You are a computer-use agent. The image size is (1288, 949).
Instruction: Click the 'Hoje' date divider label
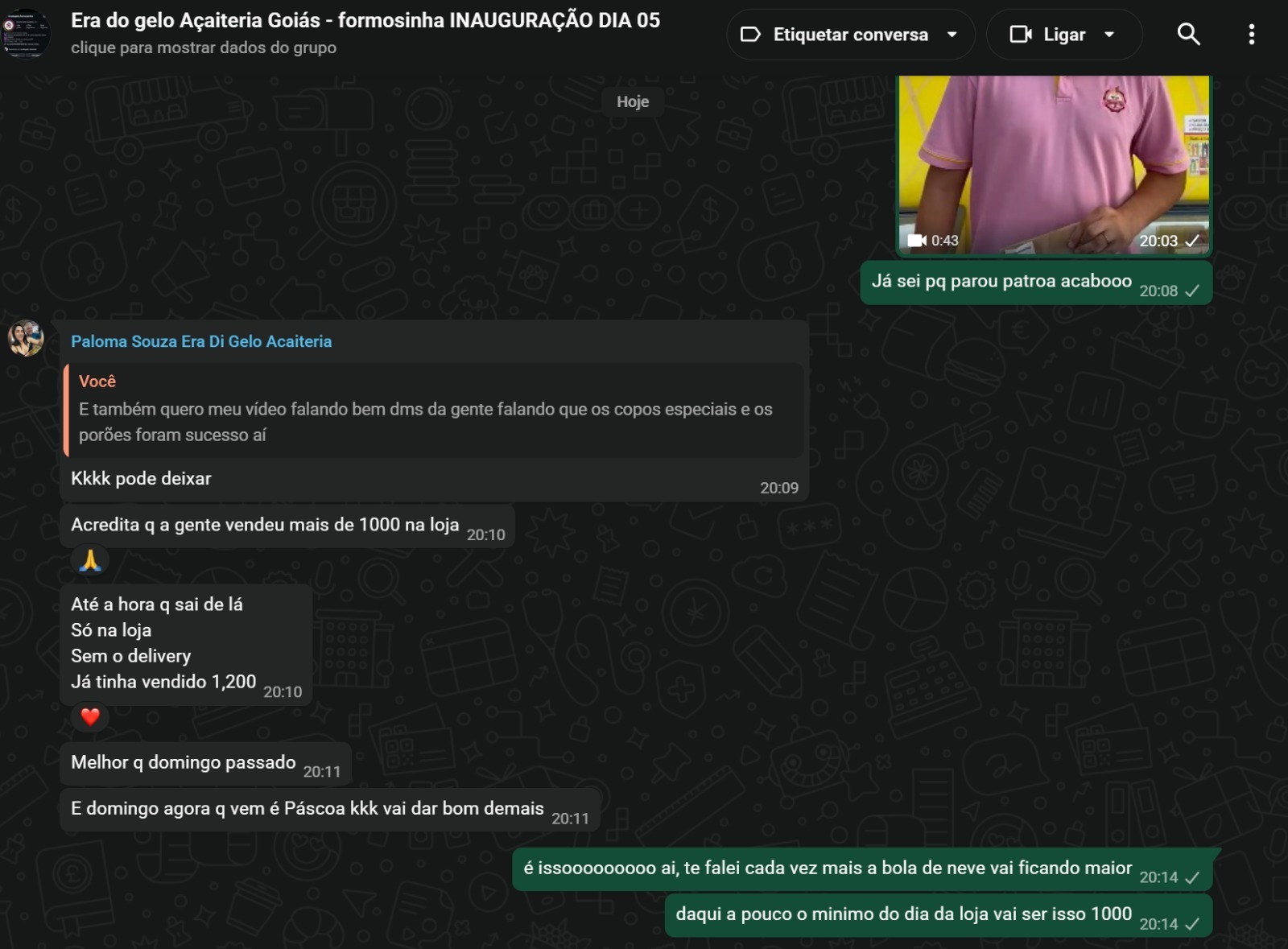633,101
